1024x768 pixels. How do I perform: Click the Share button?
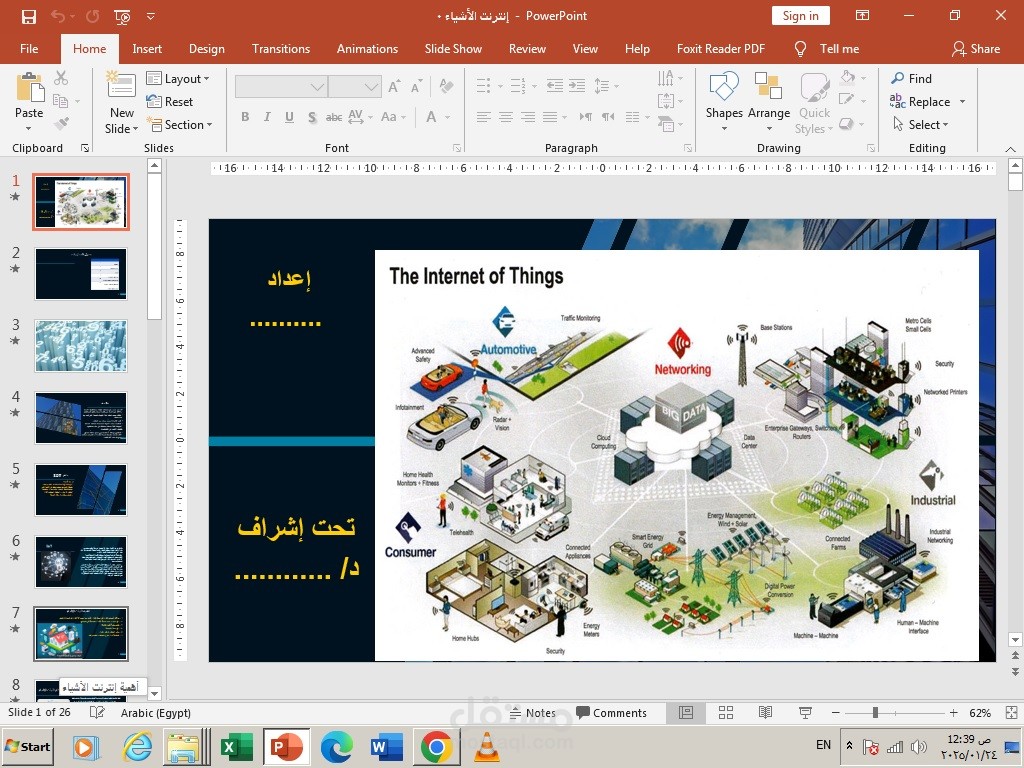[976, 48]
